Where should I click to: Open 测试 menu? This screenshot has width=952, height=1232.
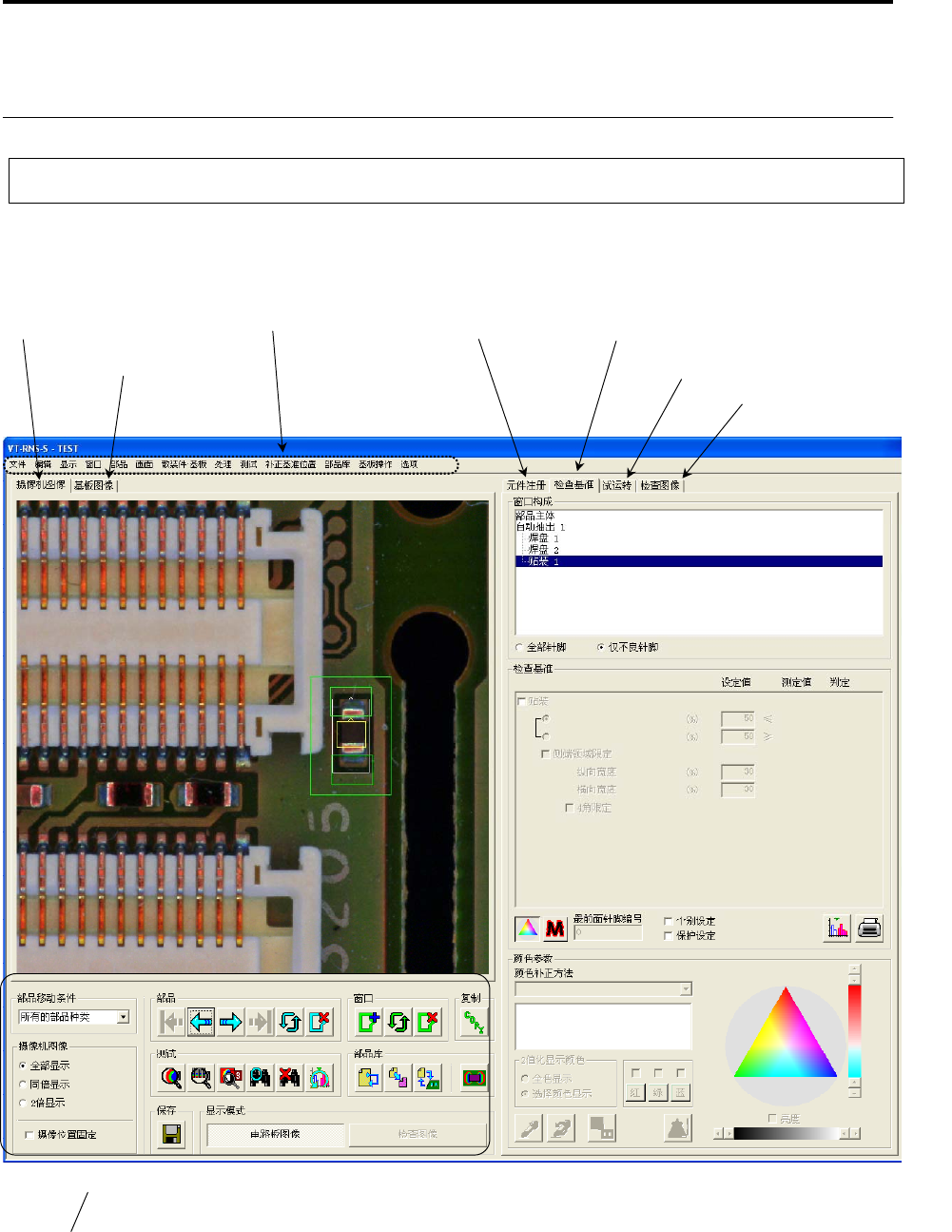tap(248, 464)
